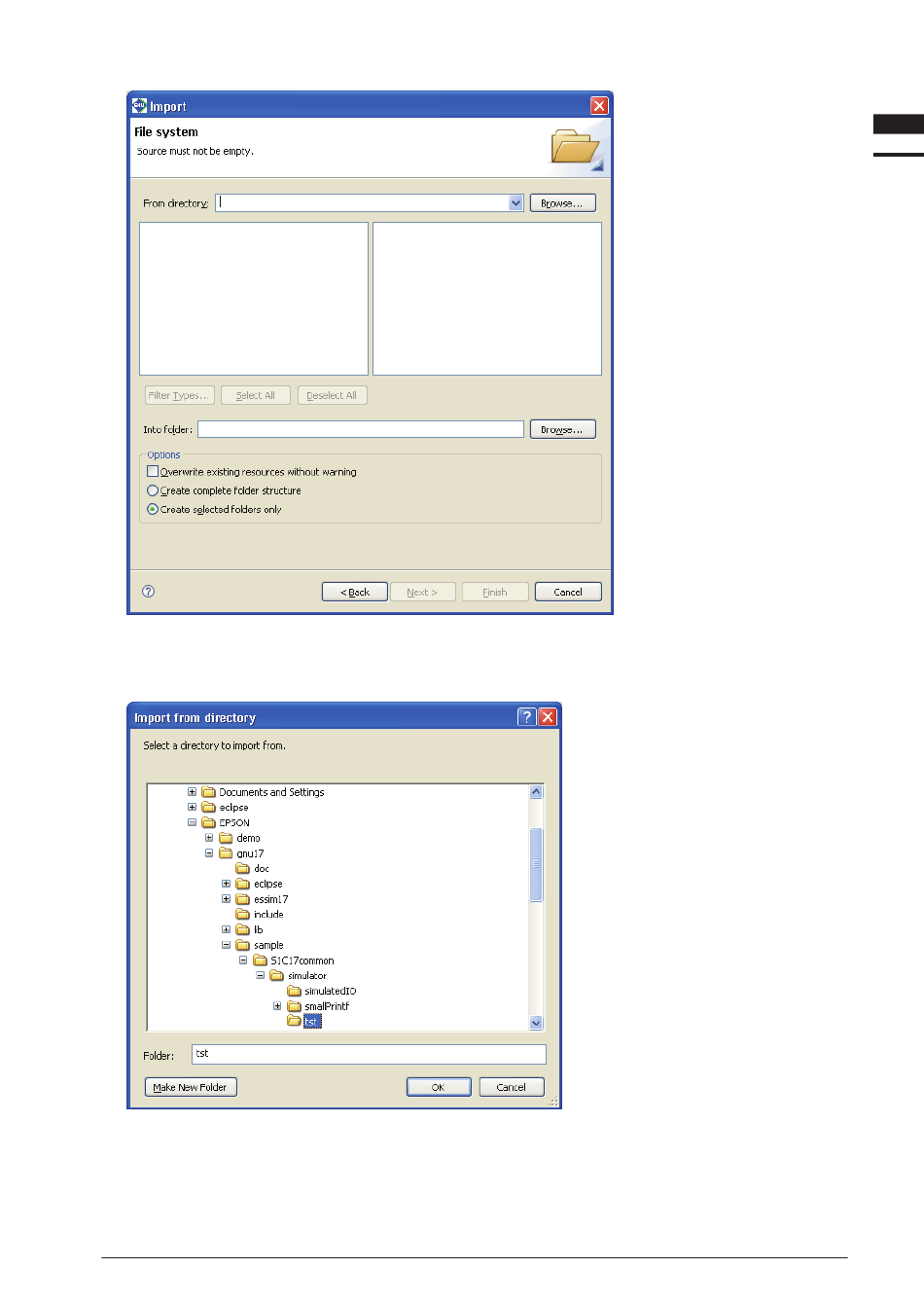Image resolution: width=924 pixels, height=1305 pixels.
Task: Select the S1C17common tree entry label
Action: [x=302, y=961]
